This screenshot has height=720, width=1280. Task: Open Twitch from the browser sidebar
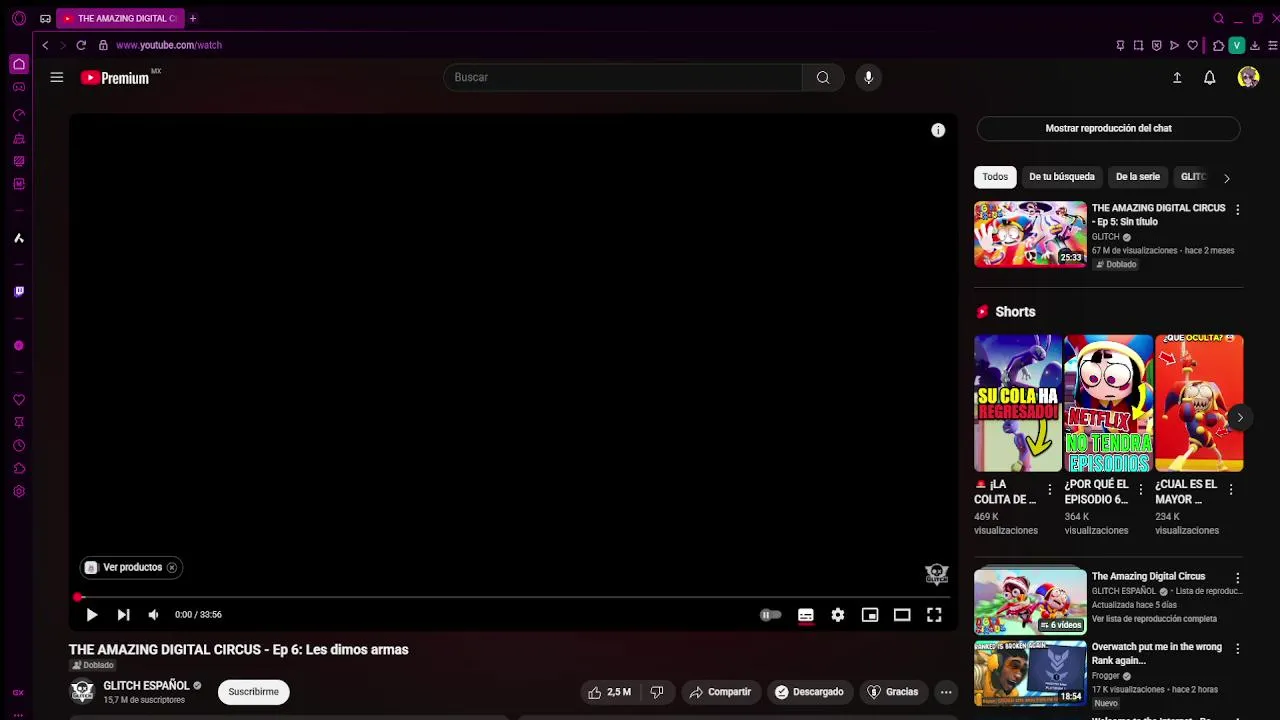18,292
